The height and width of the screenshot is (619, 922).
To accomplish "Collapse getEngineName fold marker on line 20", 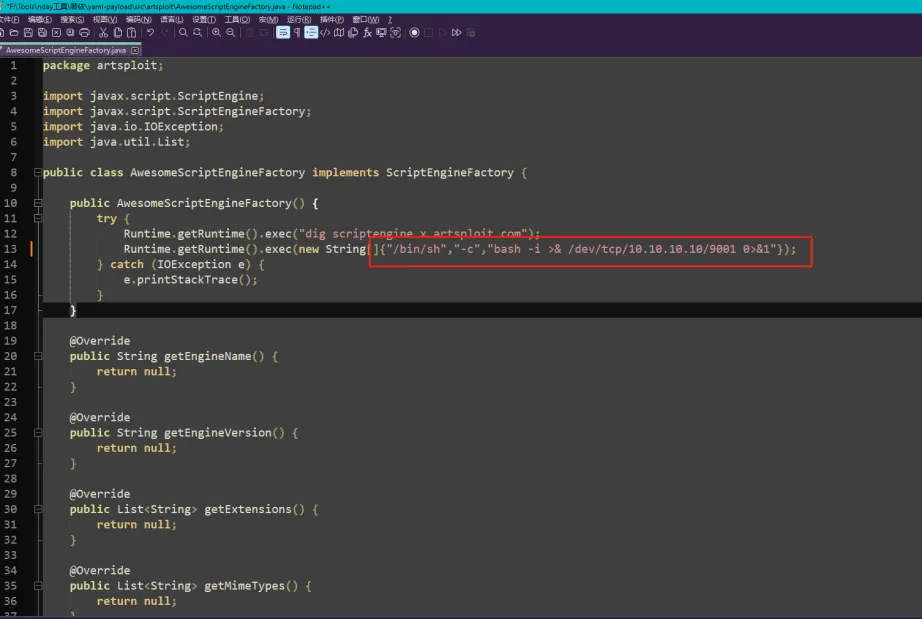I will click(38, 356).
